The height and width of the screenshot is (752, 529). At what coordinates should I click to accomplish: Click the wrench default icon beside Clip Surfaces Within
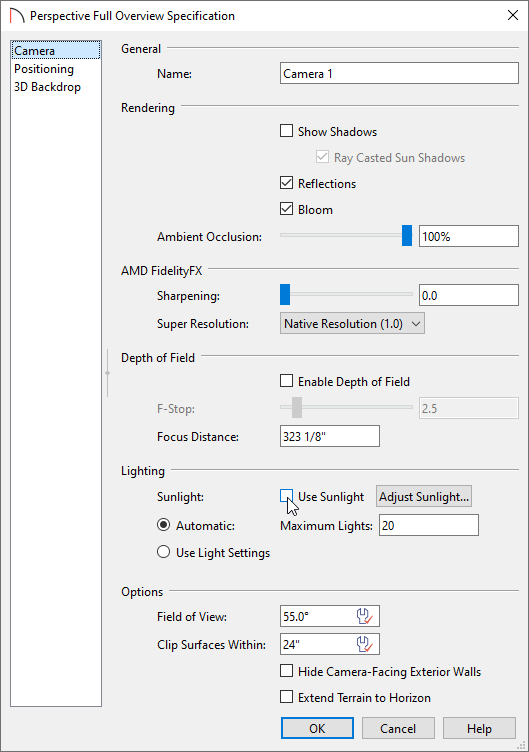(364, 644)
